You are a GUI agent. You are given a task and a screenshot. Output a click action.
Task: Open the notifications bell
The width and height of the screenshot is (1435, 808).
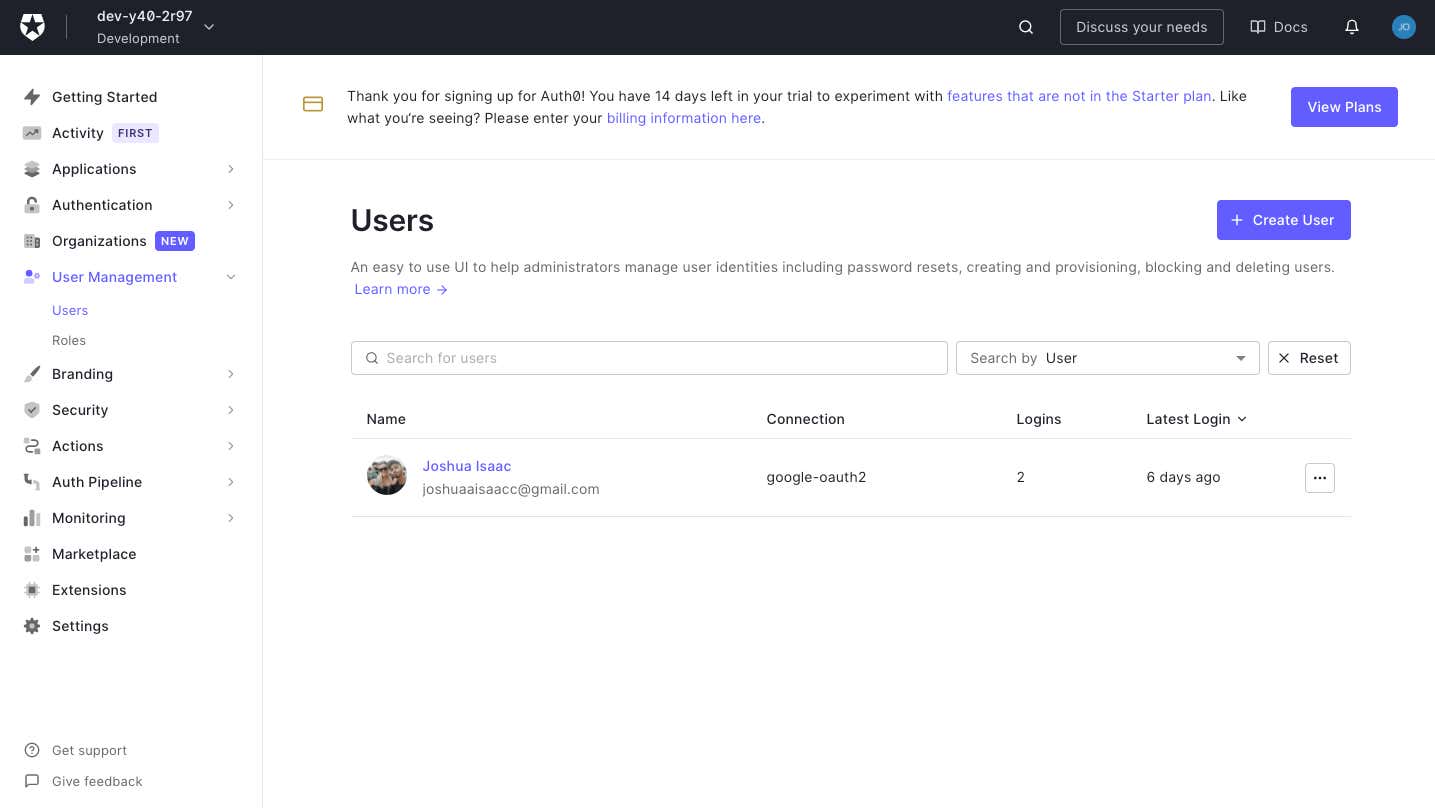pos(1352,27)
